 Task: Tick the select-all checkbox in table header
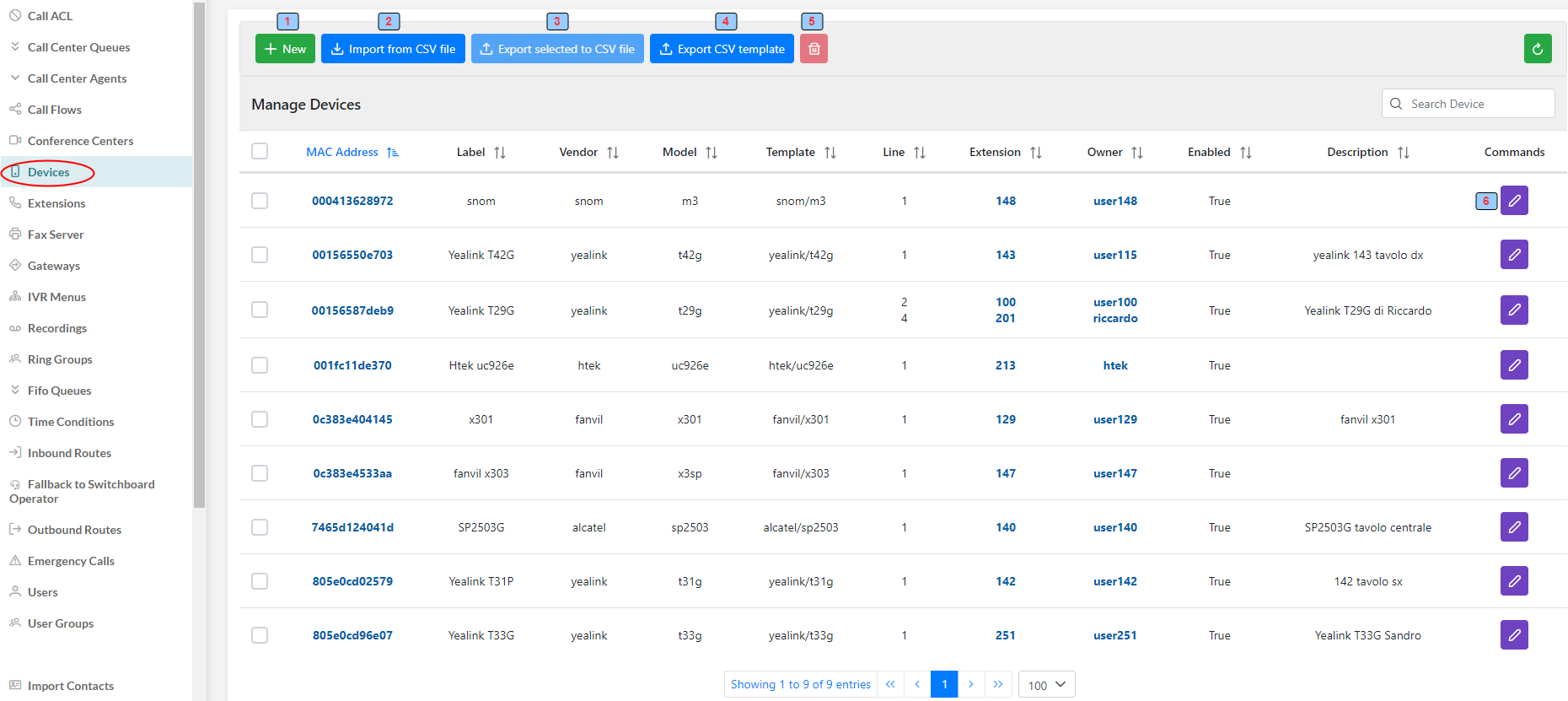pos(260,151)
